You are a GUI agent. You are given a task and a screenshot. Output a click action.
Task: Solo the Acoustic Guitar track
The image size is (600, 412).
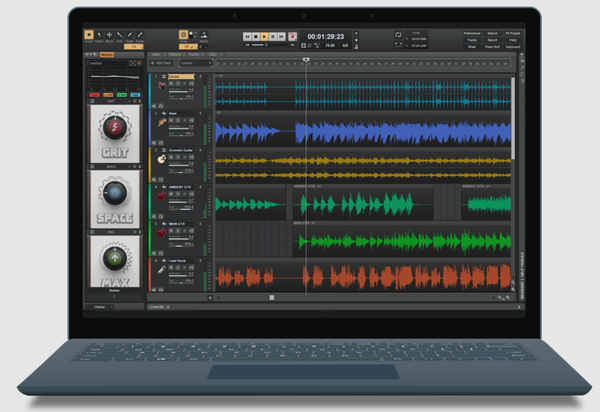coord(178,157)
